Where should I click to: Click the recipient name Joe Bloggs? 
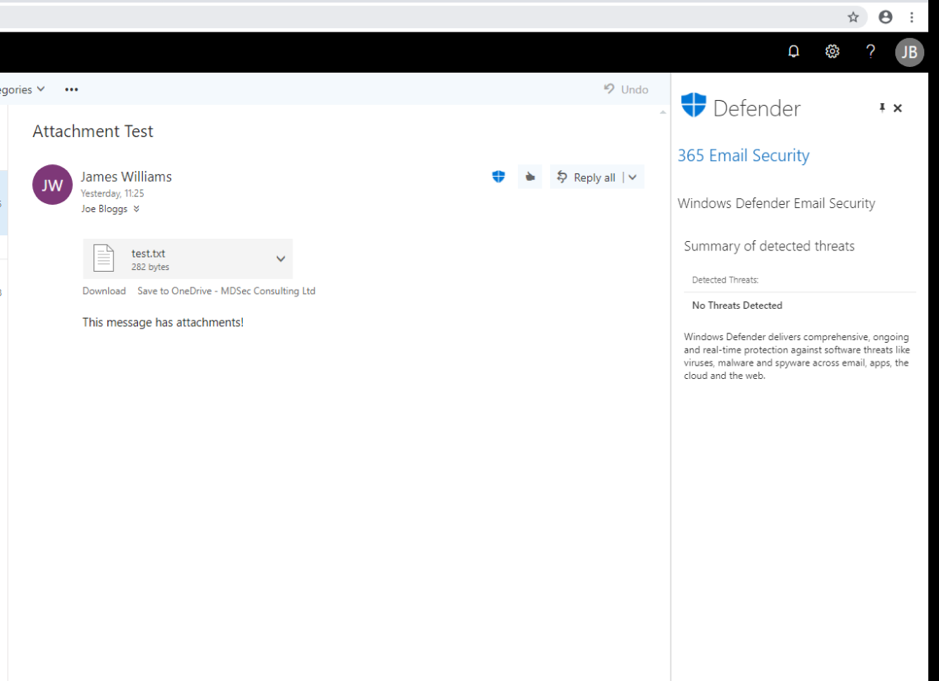(x=104, y=208)
